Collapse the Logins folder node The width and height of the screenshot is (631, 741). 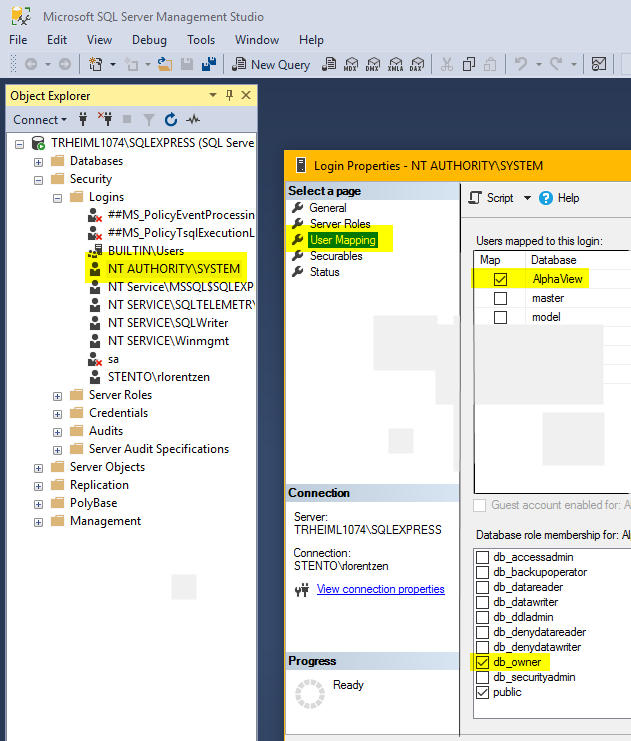coord(58,197)
